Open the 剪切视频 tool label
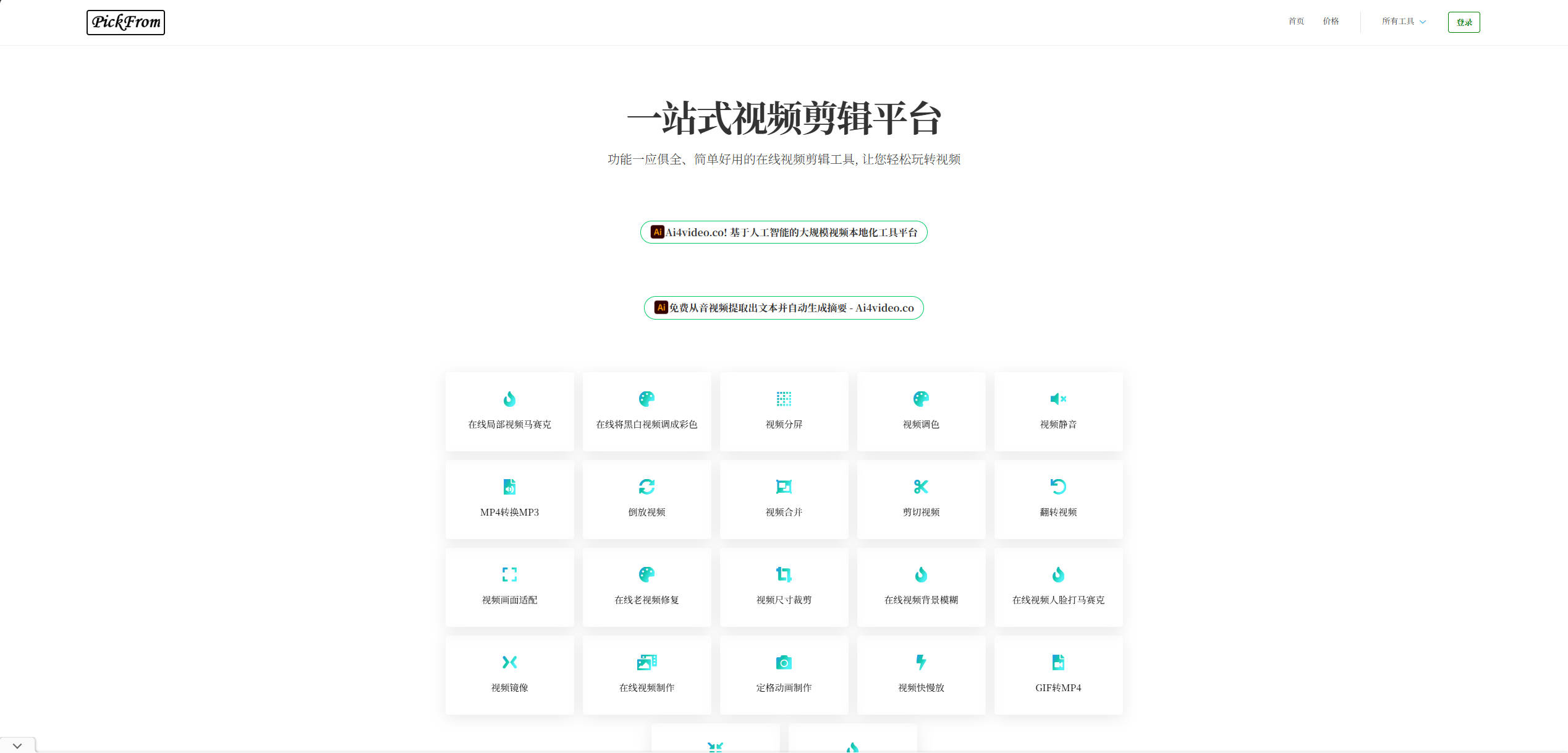 click(x=921, y=513)
